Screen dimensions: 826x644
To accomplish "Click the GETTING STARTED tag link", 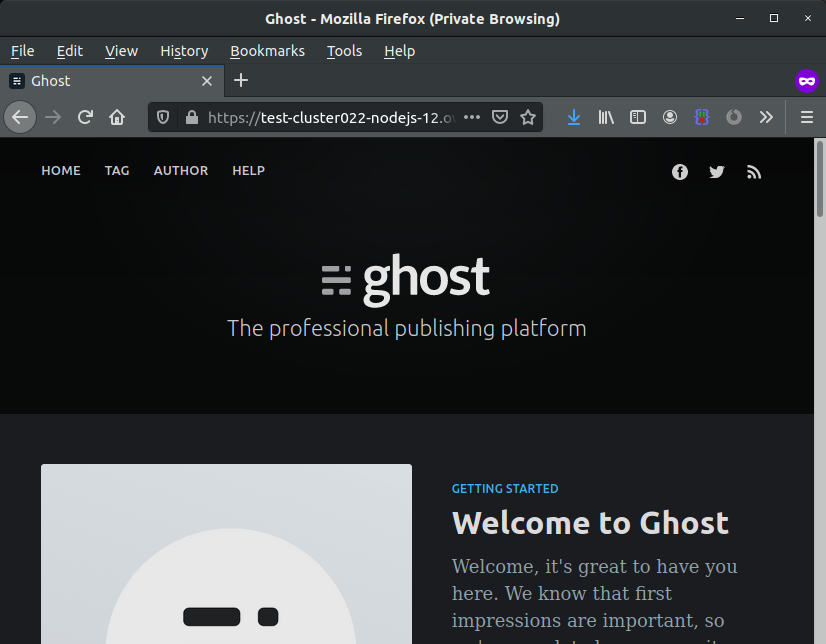I will [505, 488].
